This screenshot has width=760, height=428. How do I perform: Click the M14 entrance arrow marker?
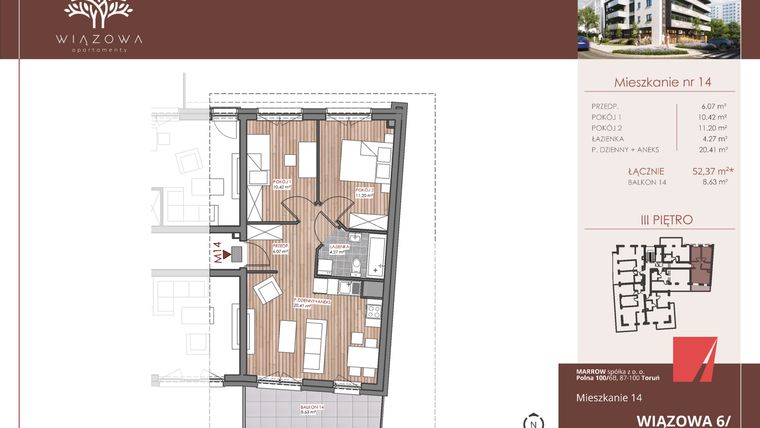[227, 254]
